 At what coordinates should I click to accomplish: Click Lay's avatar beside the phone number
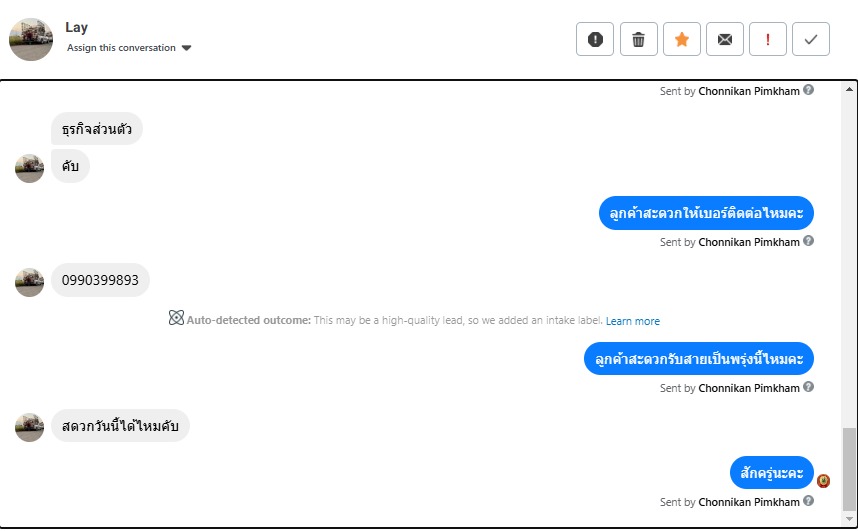click(30, 282)
